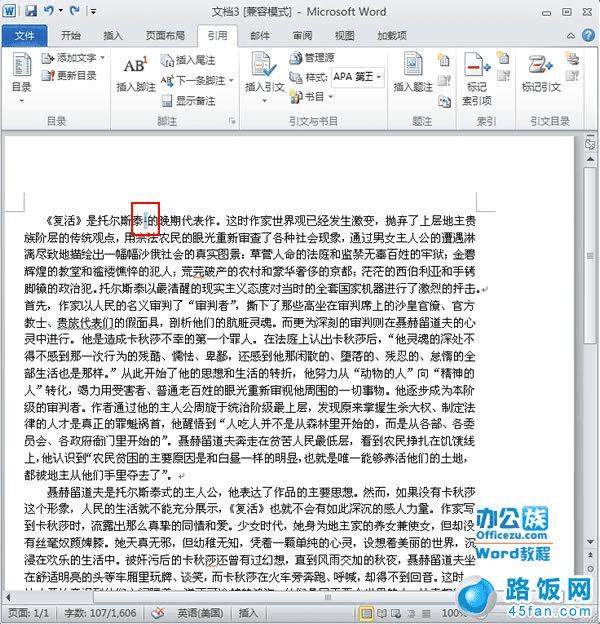Click the 字数: 107/1,606 word count
600x624 pixels.
pyautogui.click(x=100, y=613)
